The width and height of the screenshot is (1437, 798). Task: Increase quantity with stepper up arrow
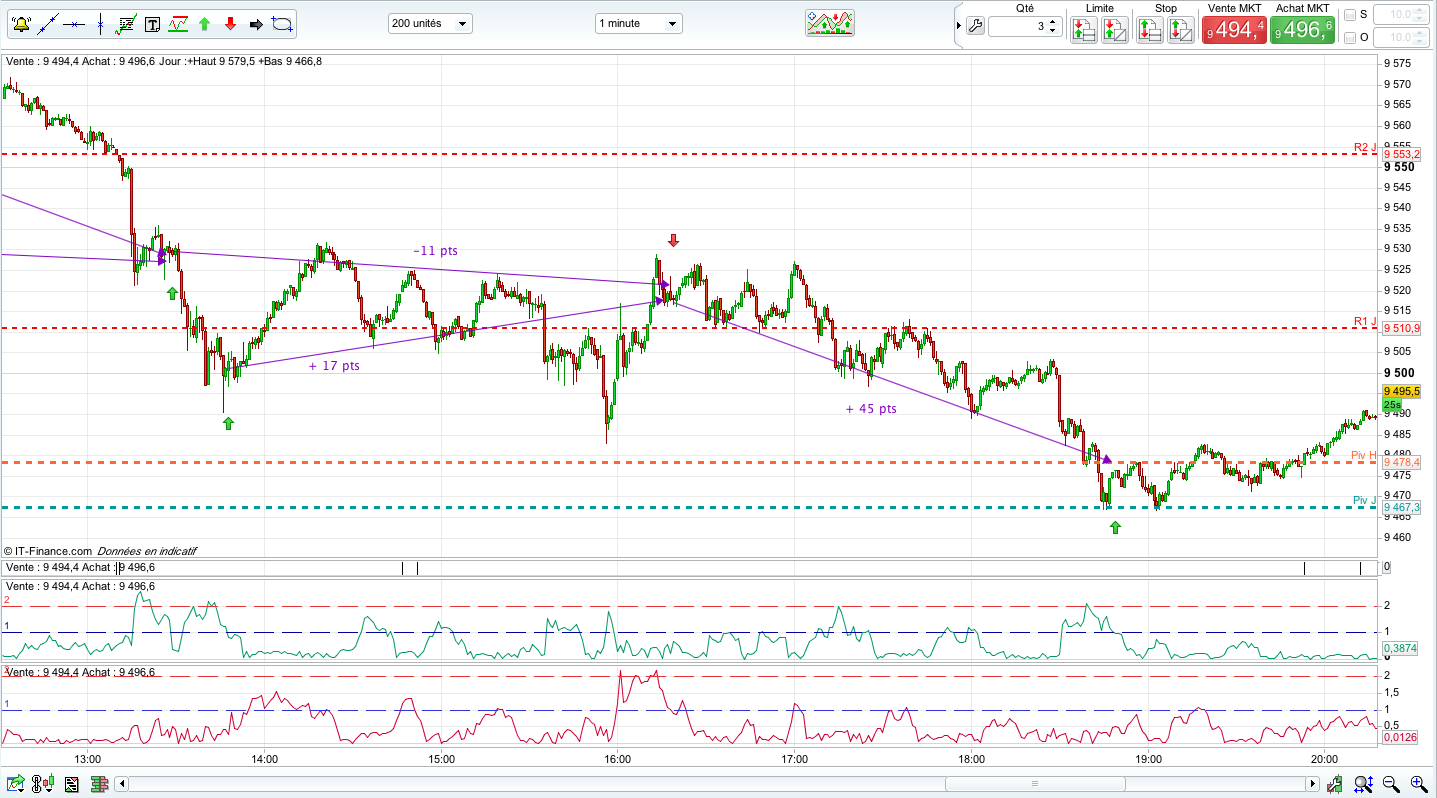tap(1053, 23)
